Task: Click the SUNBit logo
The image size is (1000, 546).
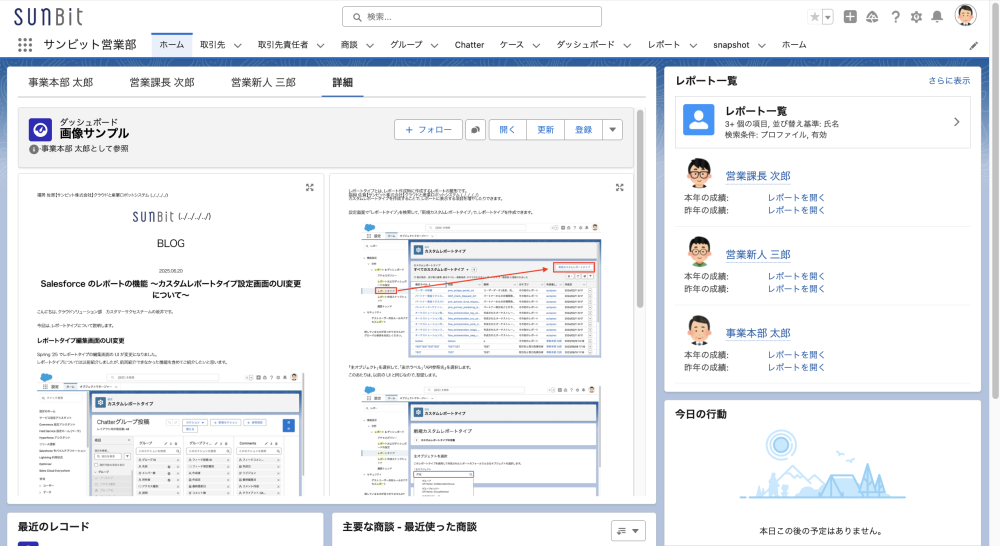Action: click(x=48, y=17)
